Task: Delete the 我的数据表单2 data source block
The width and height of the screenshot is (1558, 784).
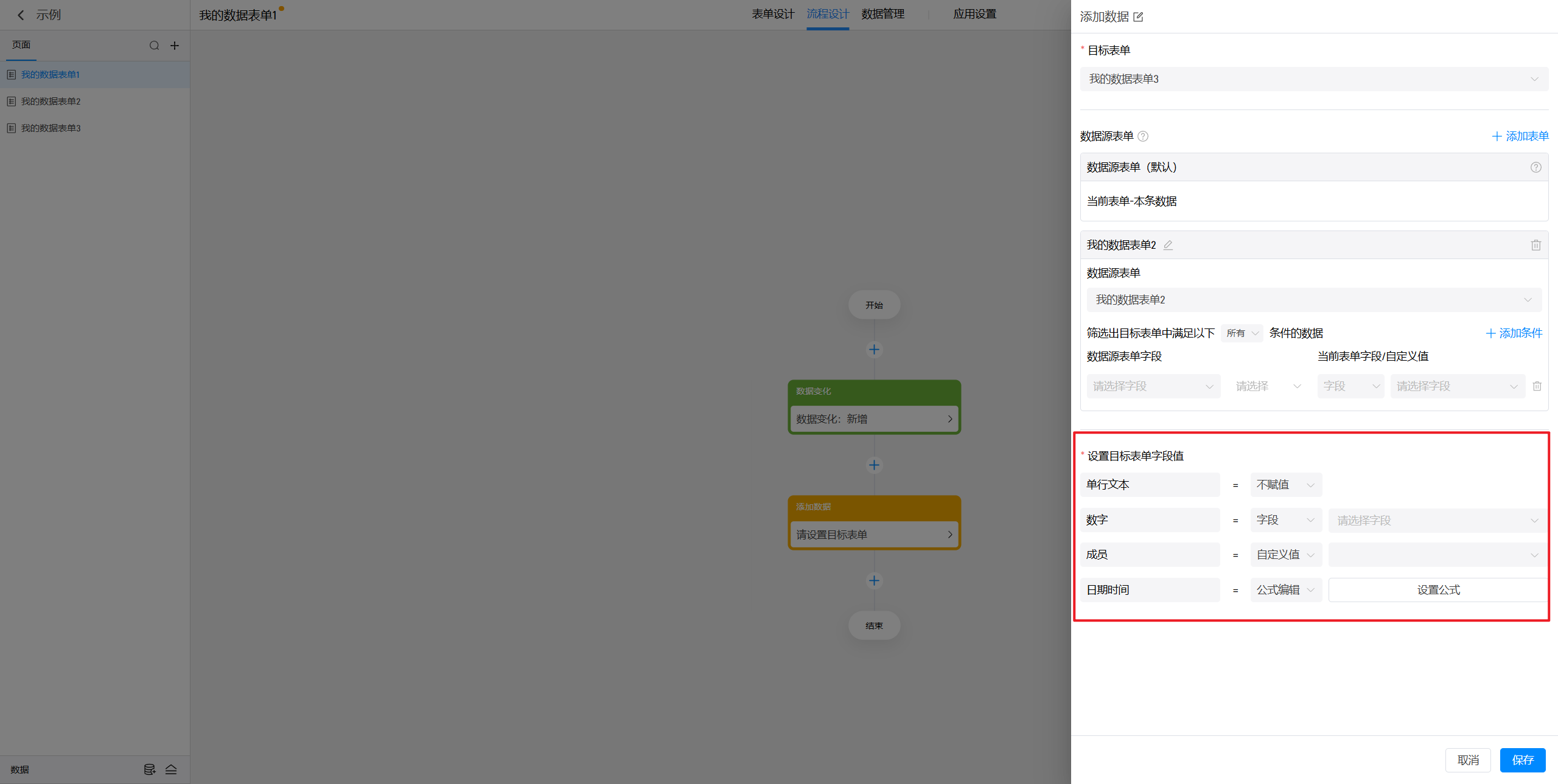Action: point(1535,245)
